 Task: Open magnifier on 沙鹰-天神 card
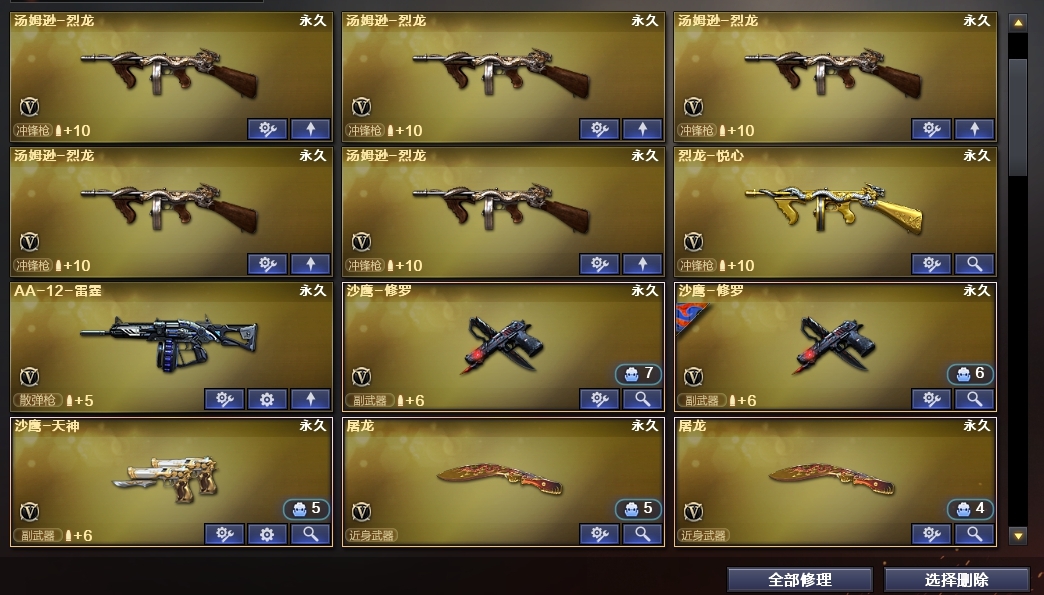pyautogui.click(x=310, y=534)
